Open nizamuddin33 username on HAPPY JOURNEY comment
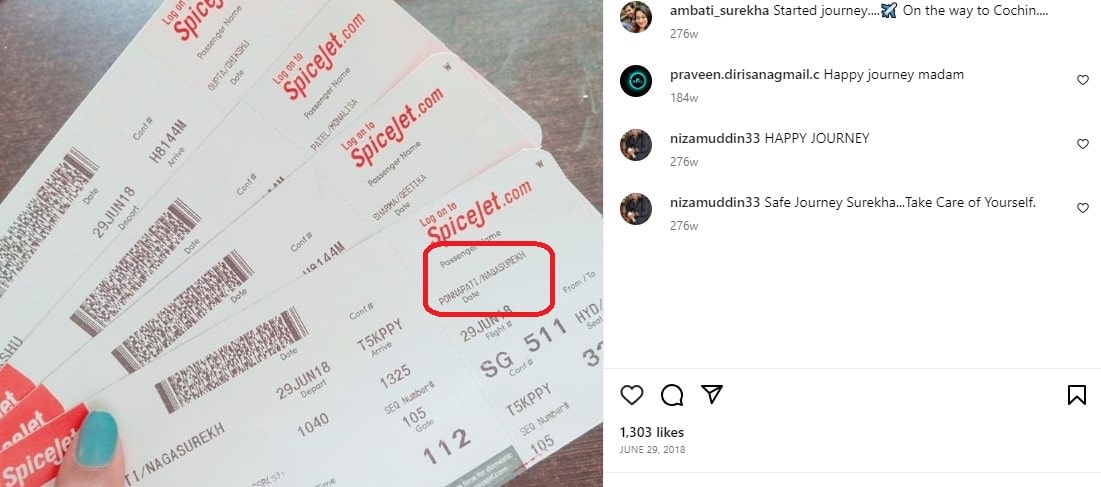 (715, 138)
